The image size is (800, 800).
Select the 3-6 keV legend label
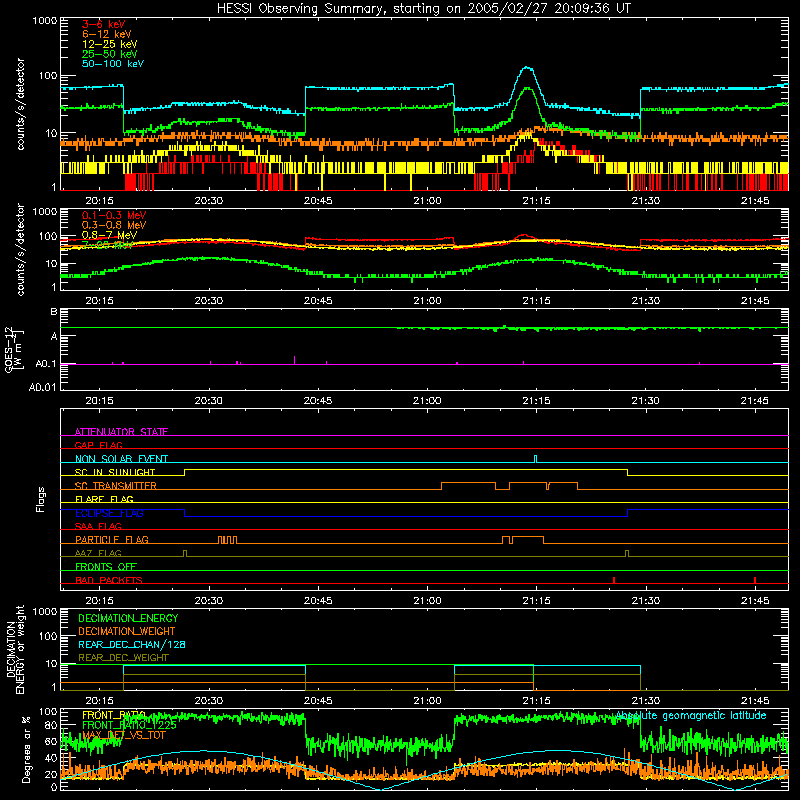pos(103,24)
